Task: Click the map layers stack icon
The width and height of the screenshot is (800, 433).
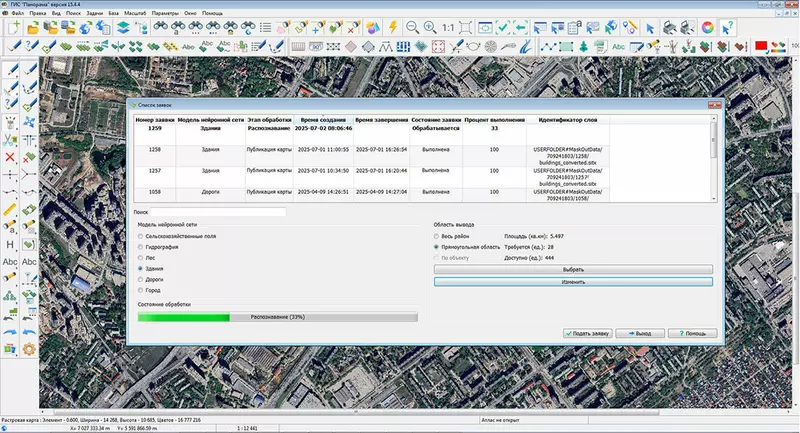Action: (x=122, y=27)
